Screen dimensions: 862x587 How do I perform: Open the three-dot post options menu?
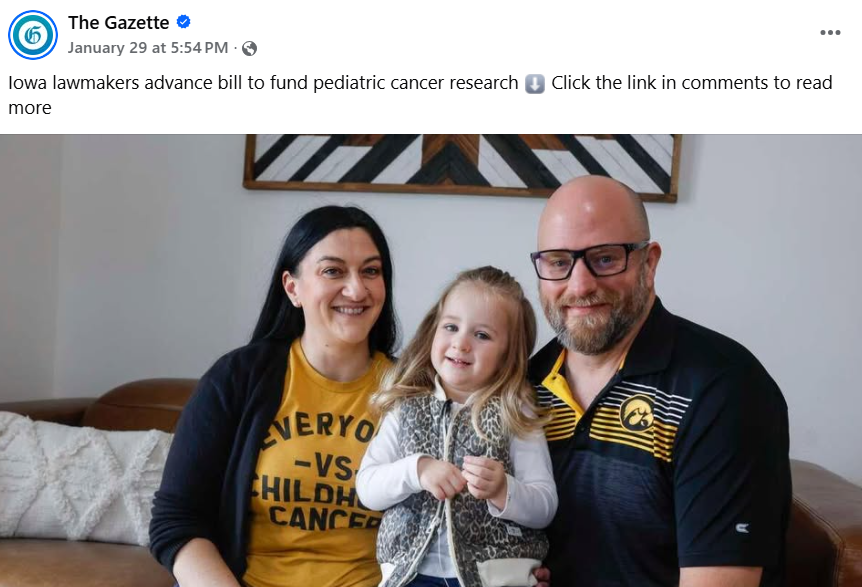(830, 32)
